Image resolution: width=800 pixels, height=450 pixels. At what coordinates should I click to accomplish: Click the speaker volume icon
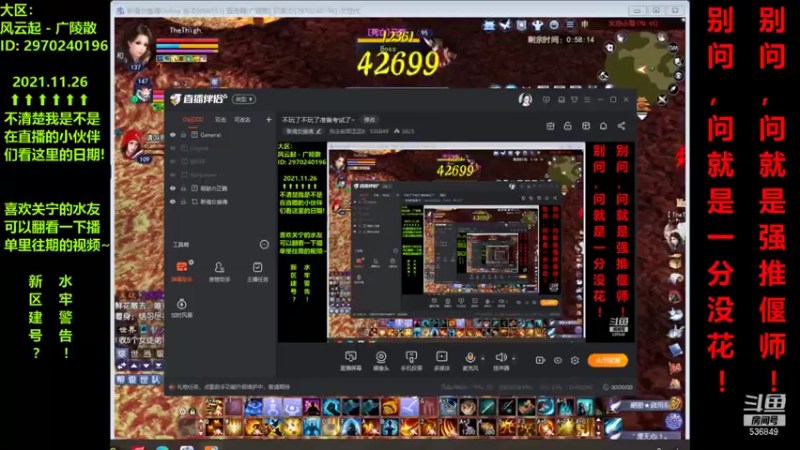pos(501,358)
